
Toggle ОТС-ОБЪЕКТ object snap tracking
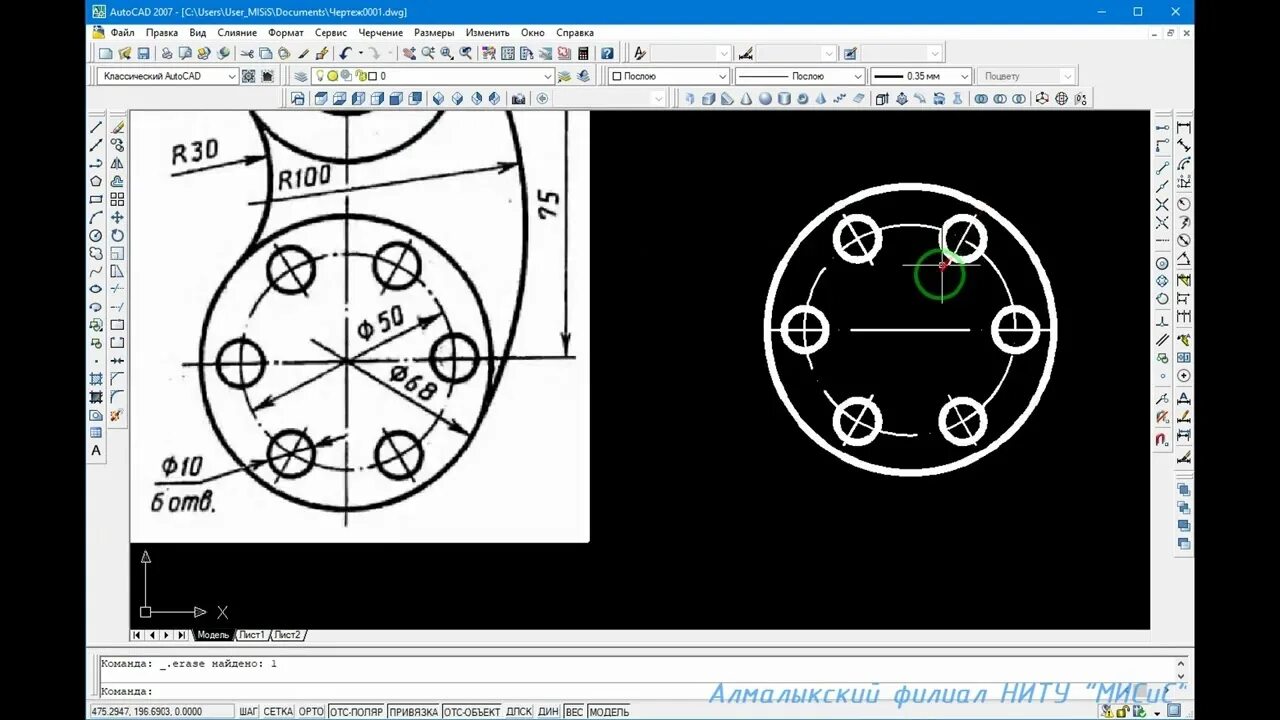coord(471,712)
